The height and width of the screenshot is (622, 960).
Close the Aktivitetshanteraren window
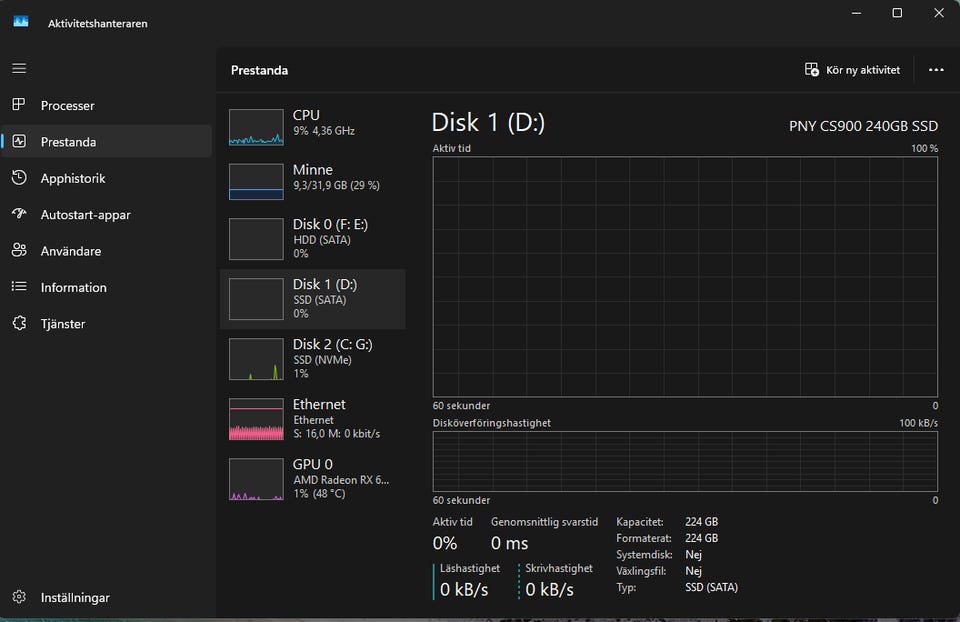tap(939, 13)
